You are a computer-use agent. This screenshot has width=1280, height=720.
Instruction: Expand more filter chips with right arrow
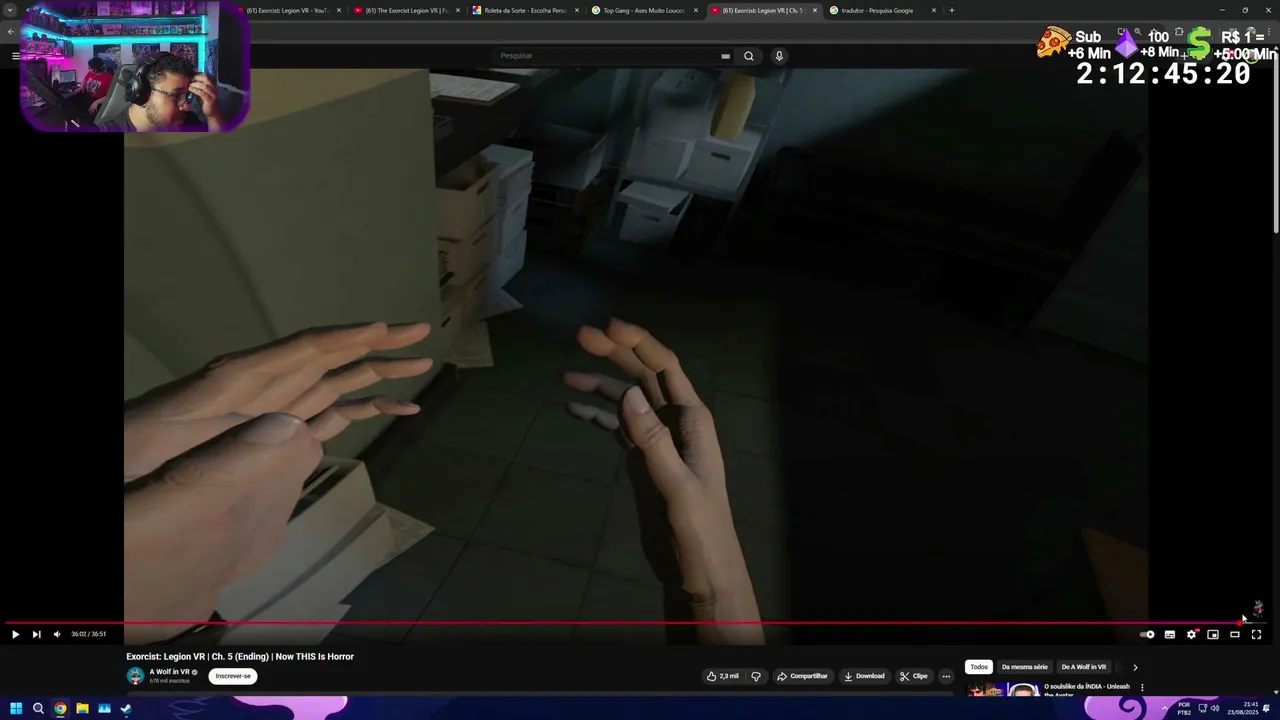click(1135, 667)
